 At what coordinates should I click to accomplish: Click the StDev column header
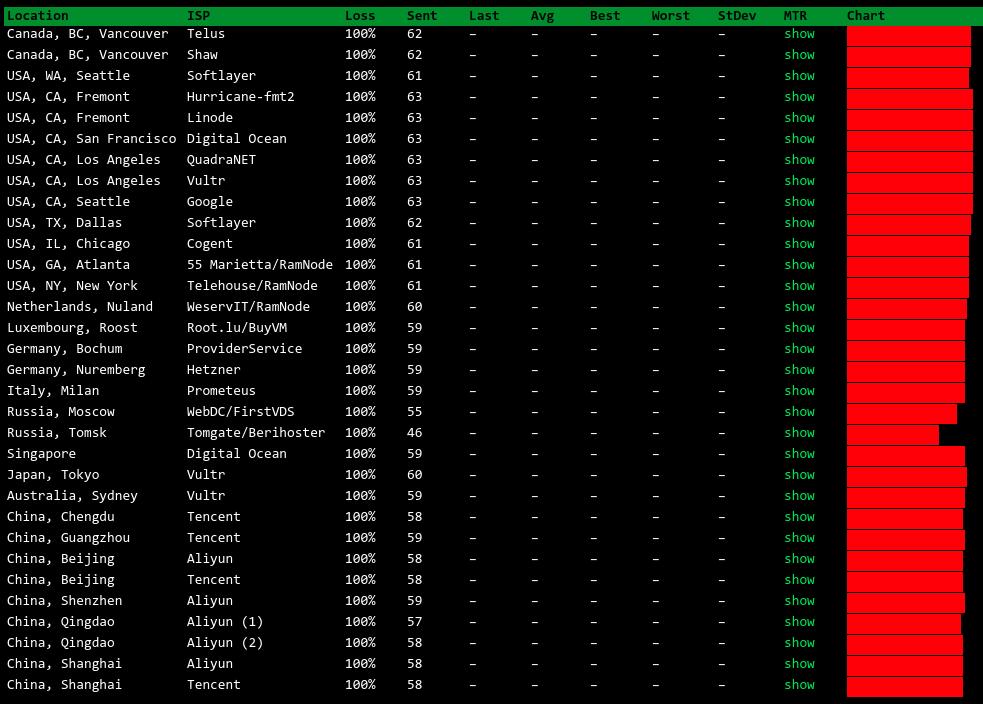pyautogui.click(x=737, y=16)
